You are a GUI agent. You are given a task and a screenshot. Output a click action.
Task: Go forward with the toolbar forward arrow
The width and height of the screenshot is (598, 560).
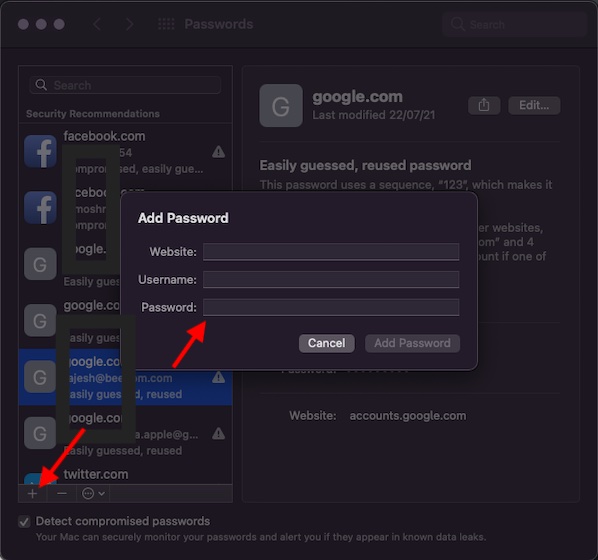(130, 24)
